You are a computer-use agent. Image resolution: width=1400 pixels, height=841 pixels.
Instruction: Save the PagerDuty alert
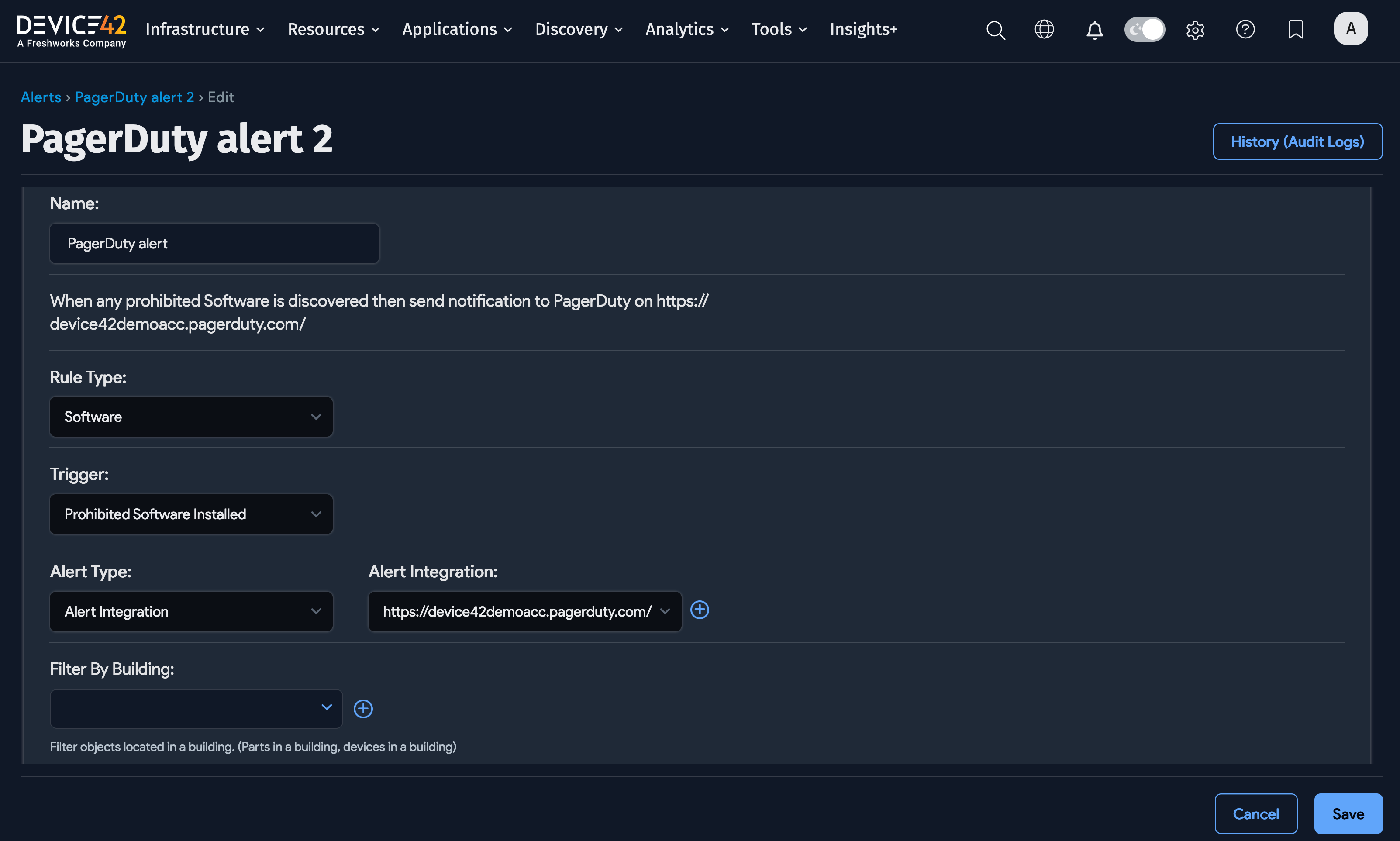(x=1348, y=813)
